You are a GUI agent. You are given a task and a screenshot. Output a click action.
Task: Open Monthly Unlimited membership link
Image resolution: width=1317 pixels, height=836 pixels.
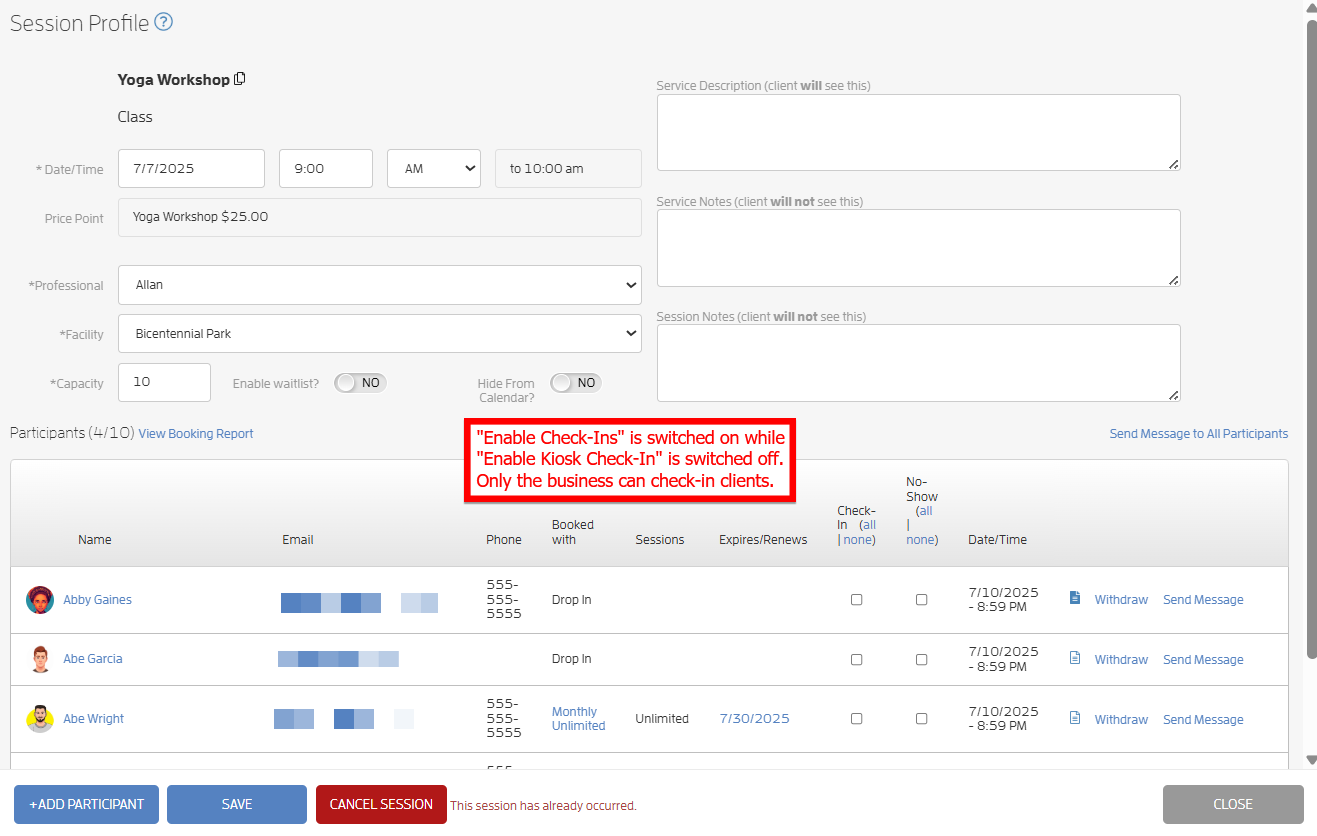click(579, 719)
